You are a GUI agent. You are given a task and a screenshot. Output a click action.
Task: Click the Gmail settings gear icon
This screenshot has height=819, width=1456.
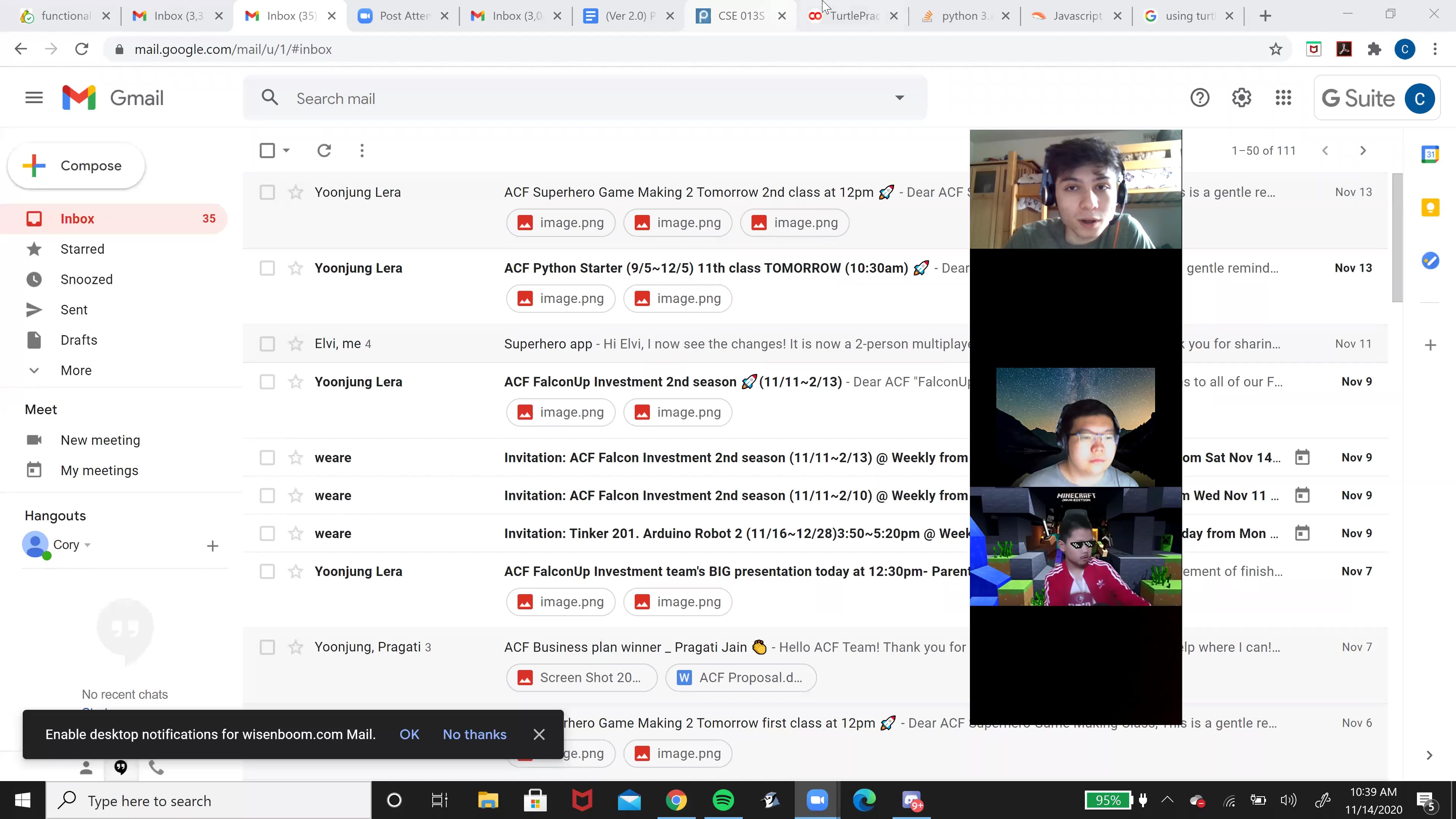1241,98
